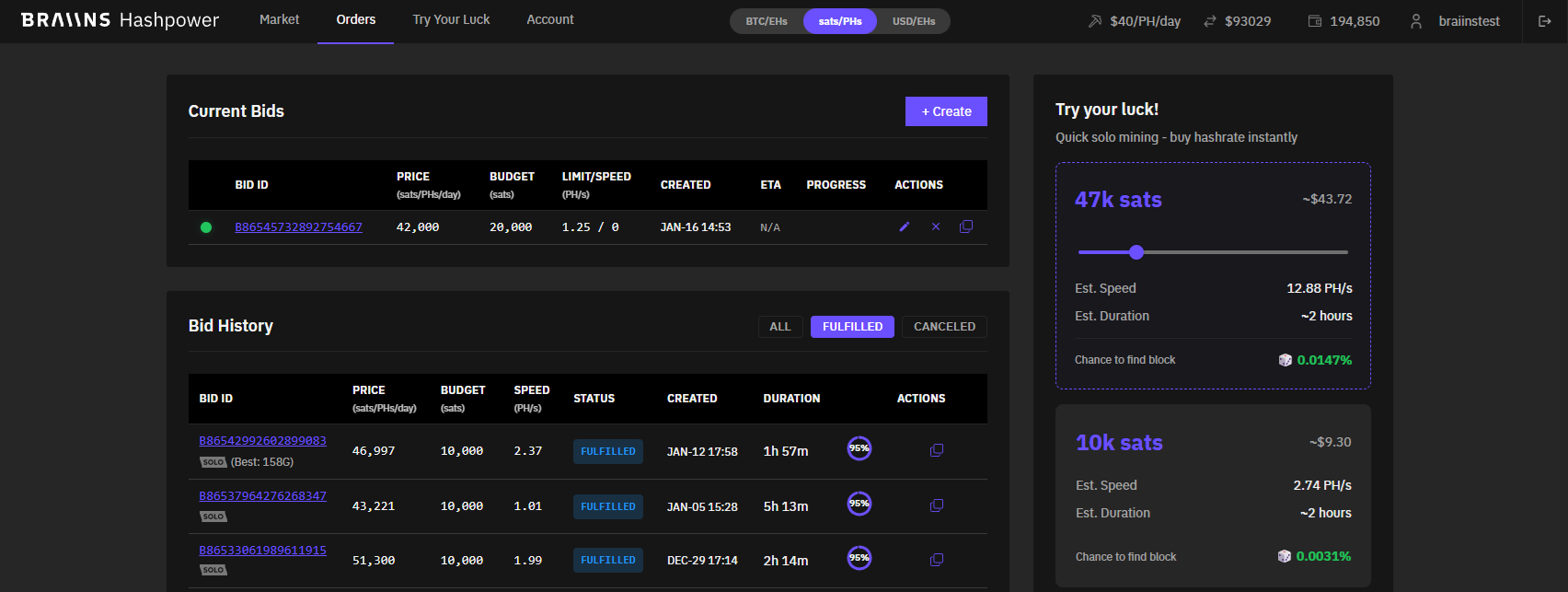
Task: Click the 95% progress ring for JAN-12 bid
Action: pos(859,448)
